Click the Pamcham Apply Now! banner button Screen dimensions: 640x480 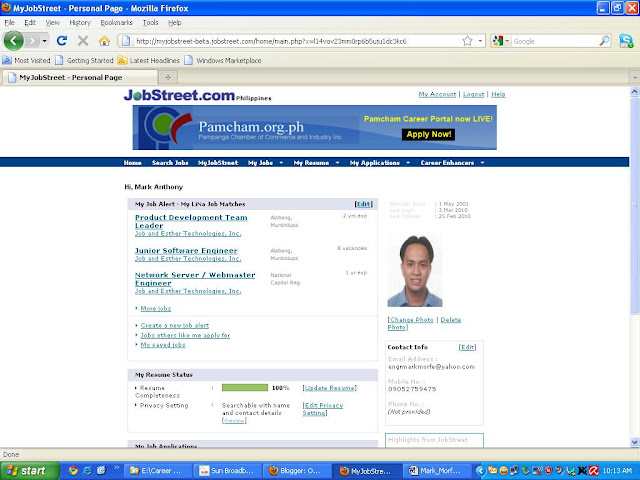[x=429, y=134]
